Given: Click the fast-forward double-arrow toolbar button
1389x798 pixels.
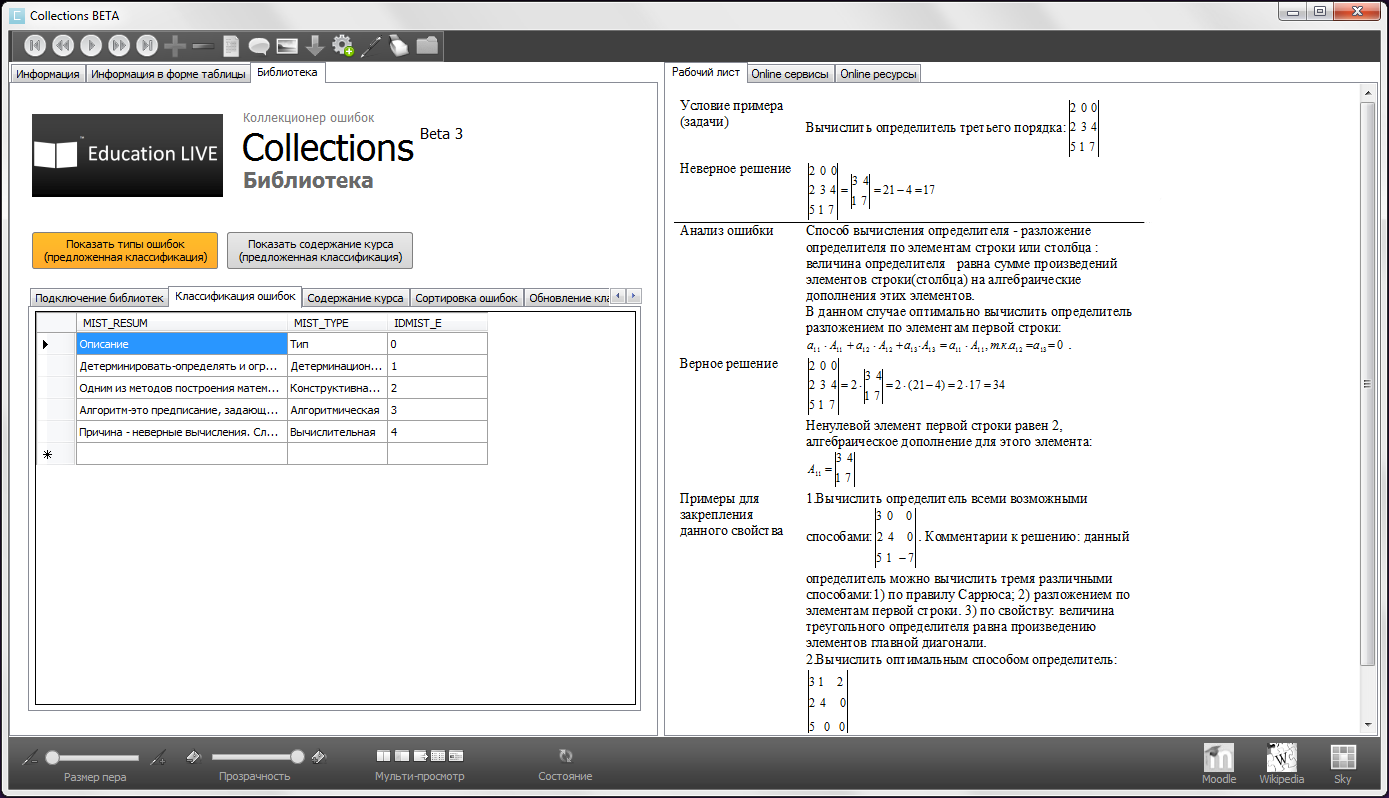Looking at the screenshot, I should 119,45.
